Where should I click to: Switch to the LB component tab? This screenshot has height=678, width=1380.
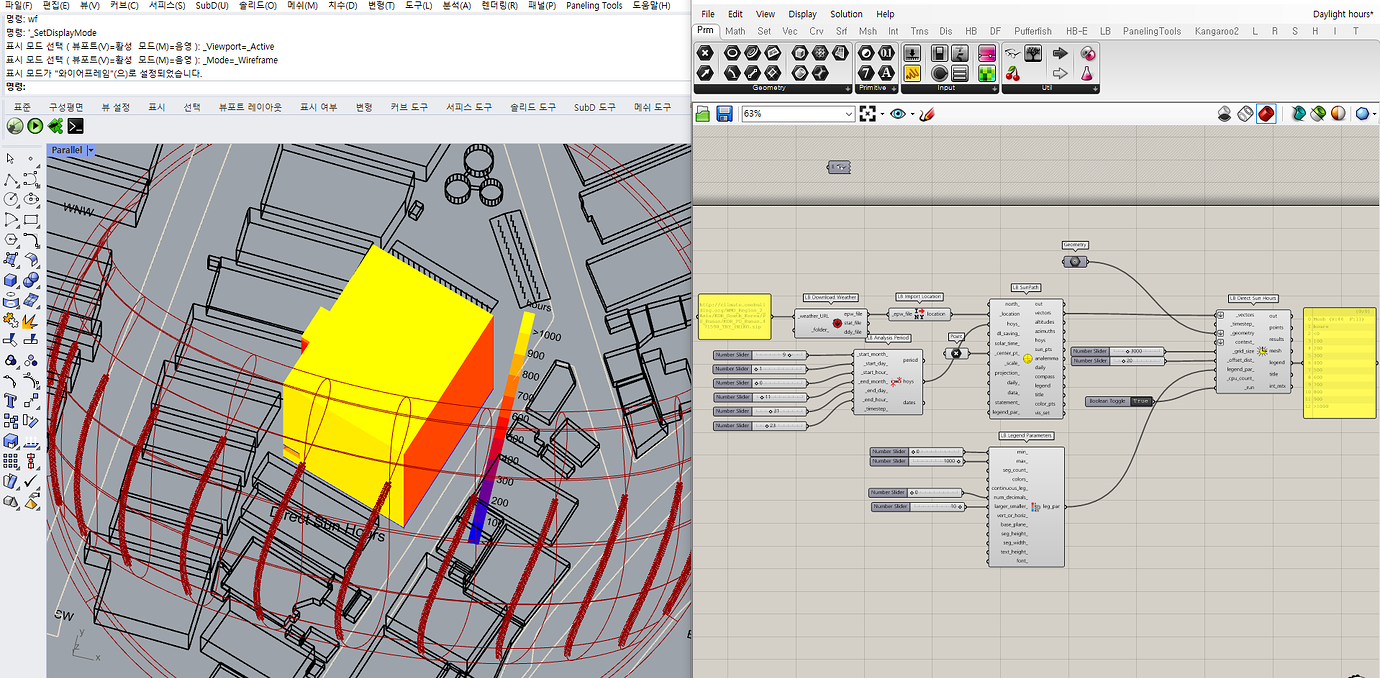coord(1105,31)
